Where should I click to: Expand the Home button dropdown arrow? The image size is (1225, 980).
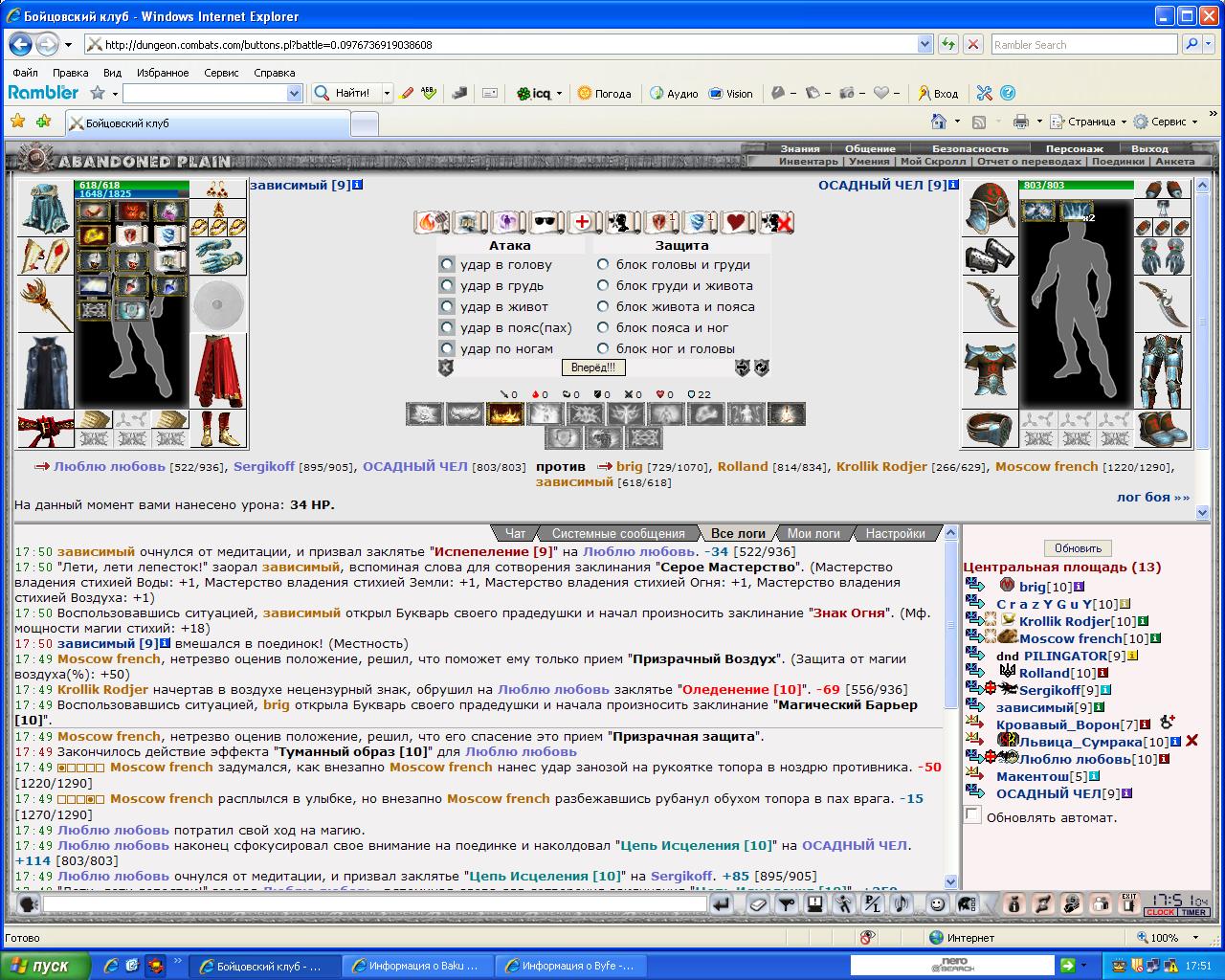point(957,122)
